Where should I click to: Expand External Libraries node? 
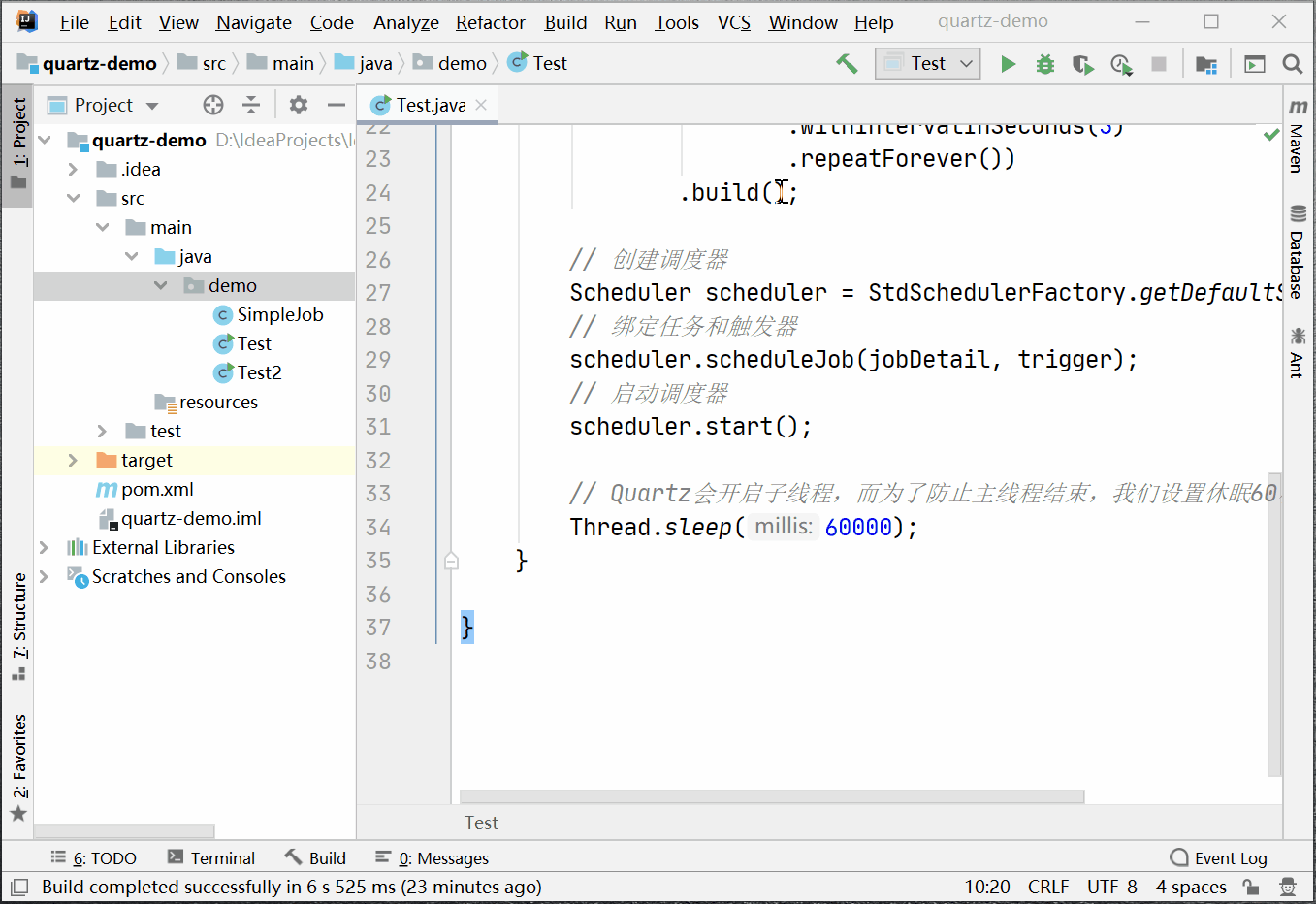pyautogui.click(x=44, y=547)
